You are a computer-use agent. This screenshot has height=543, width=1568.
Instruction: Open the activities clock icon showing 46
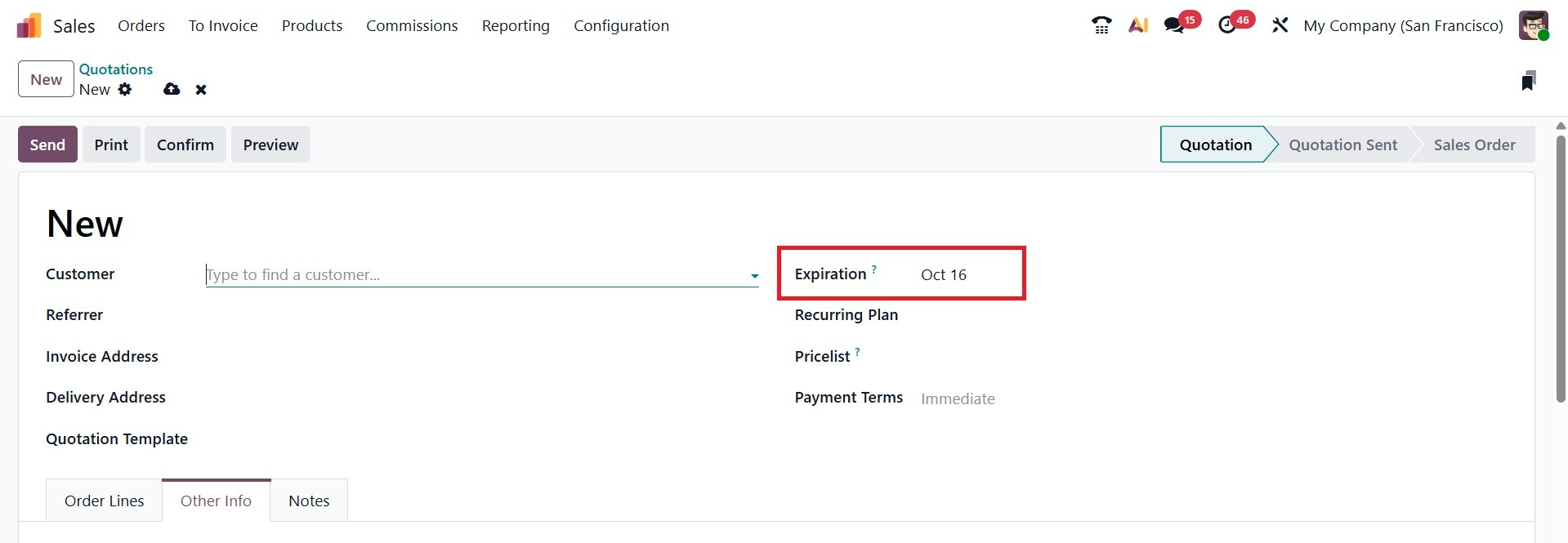(x=1227, y=25)
